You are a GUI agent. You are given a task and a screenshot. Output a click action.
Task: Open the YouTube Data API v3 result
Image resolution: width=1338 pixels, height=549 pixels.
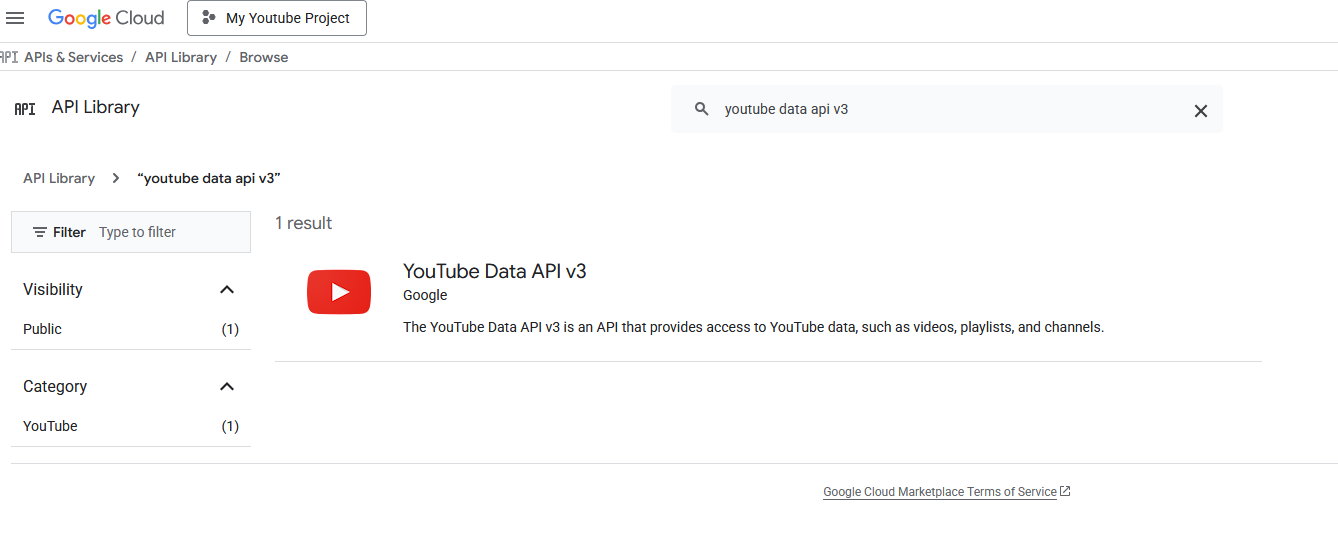tap(494, 271)
